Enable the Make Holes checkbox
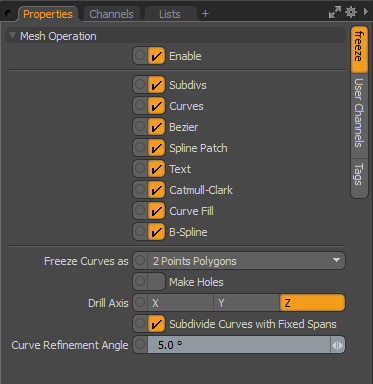The width and height of the screenshot is (373, 384). (x=156, y=282)
